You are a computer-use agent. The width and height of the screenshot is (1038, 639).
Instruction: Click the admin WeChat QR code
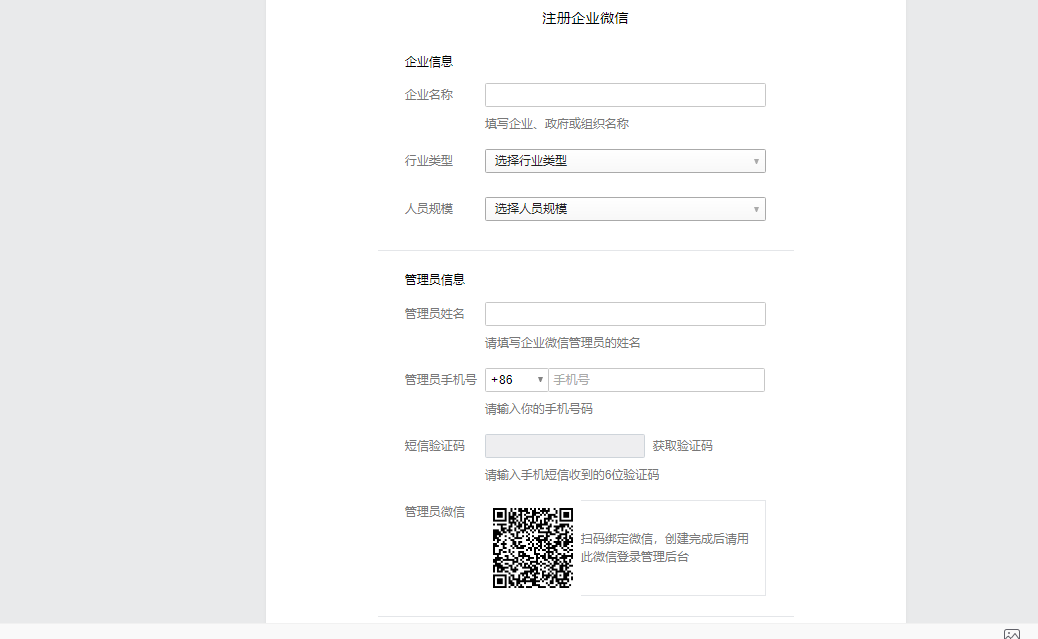[x=533, y=547]
